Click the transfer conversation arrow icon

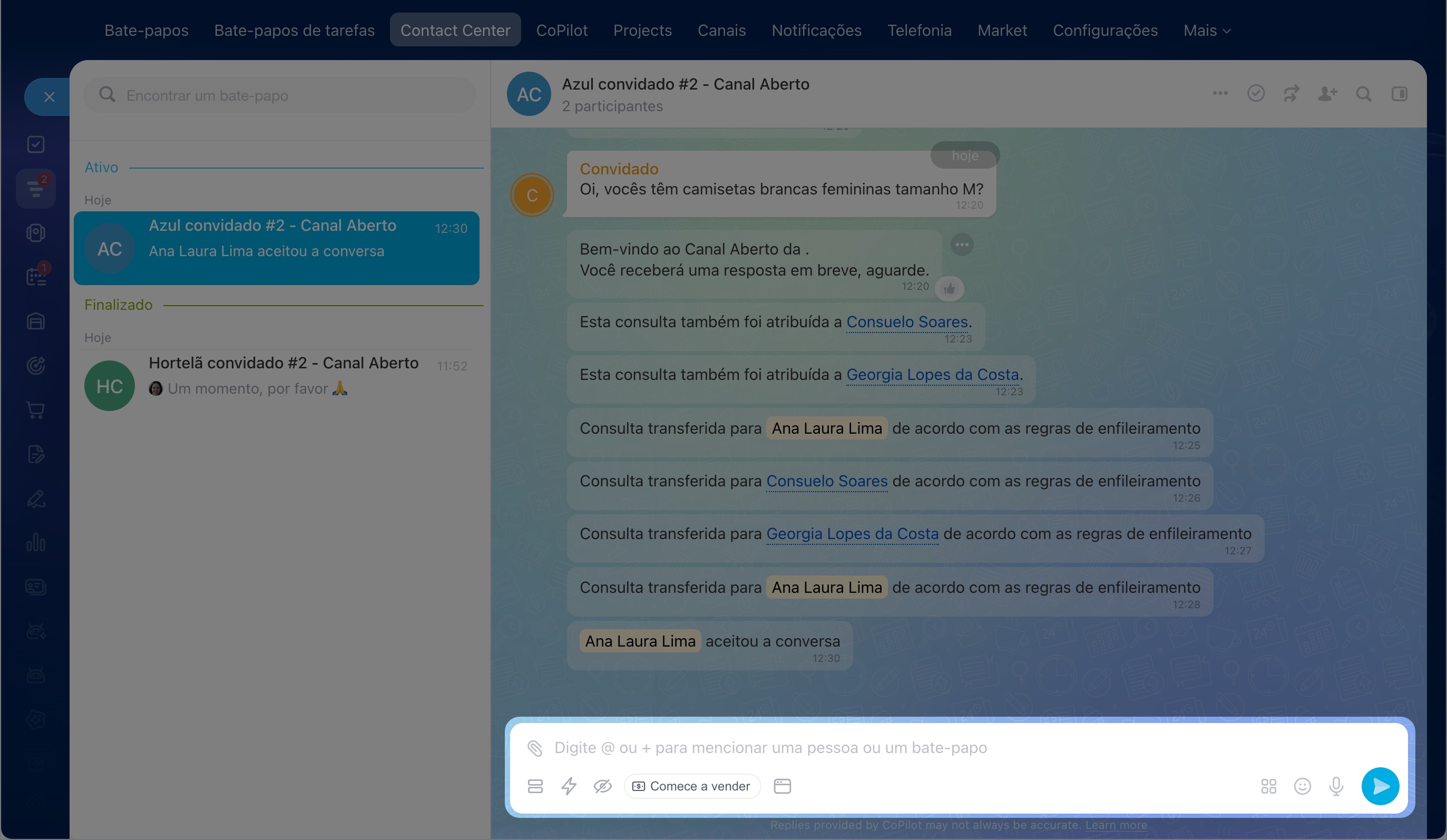[x=1292, y=94]
